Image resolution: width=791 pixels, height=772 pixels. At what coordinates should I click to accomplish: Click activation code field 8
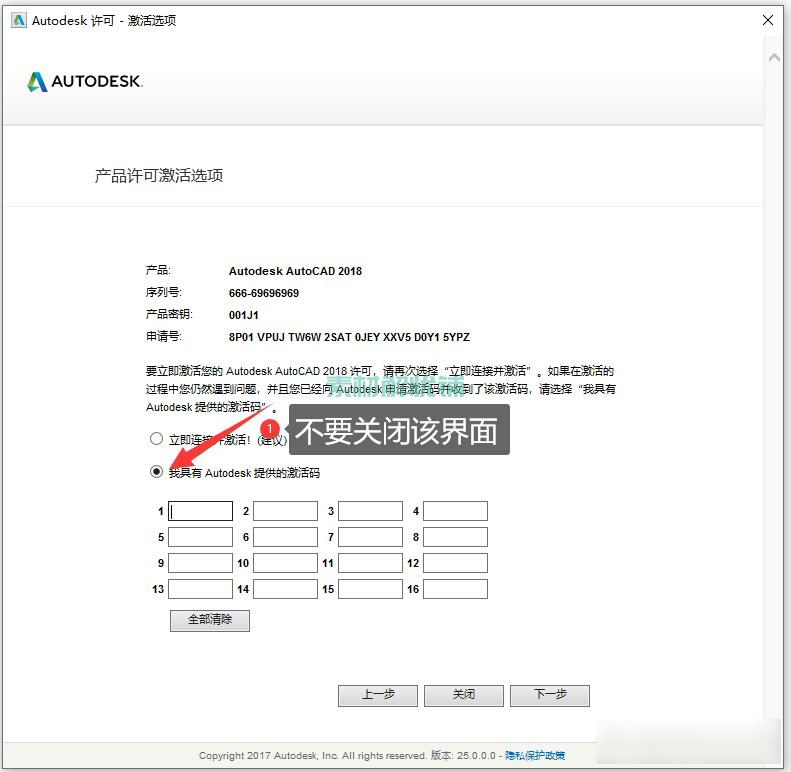(455, 537)
